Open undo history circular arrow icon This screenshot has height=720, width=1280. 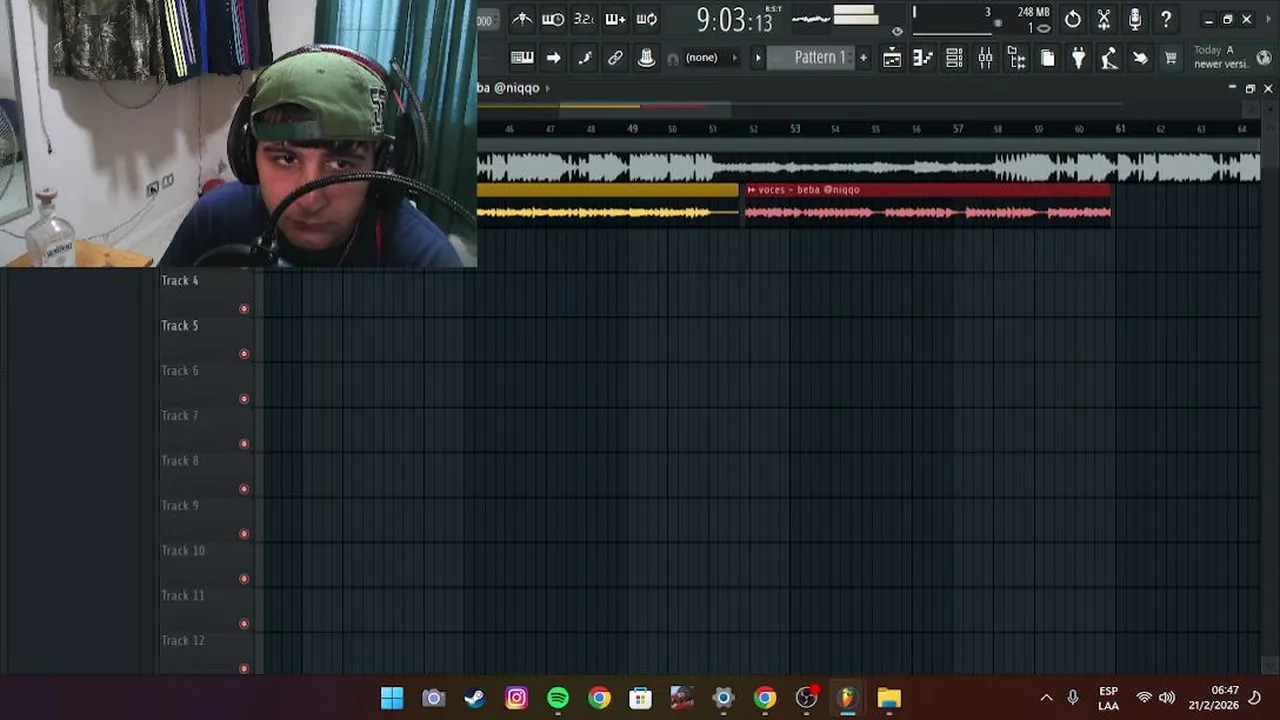pyautogui.click(x=1072, y=19)
